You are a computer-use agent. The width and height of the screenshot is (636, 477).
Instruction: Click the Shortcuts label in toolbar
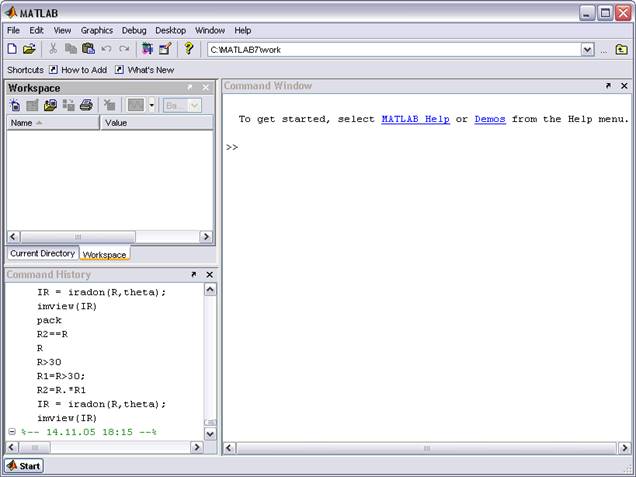coord(25,70)
